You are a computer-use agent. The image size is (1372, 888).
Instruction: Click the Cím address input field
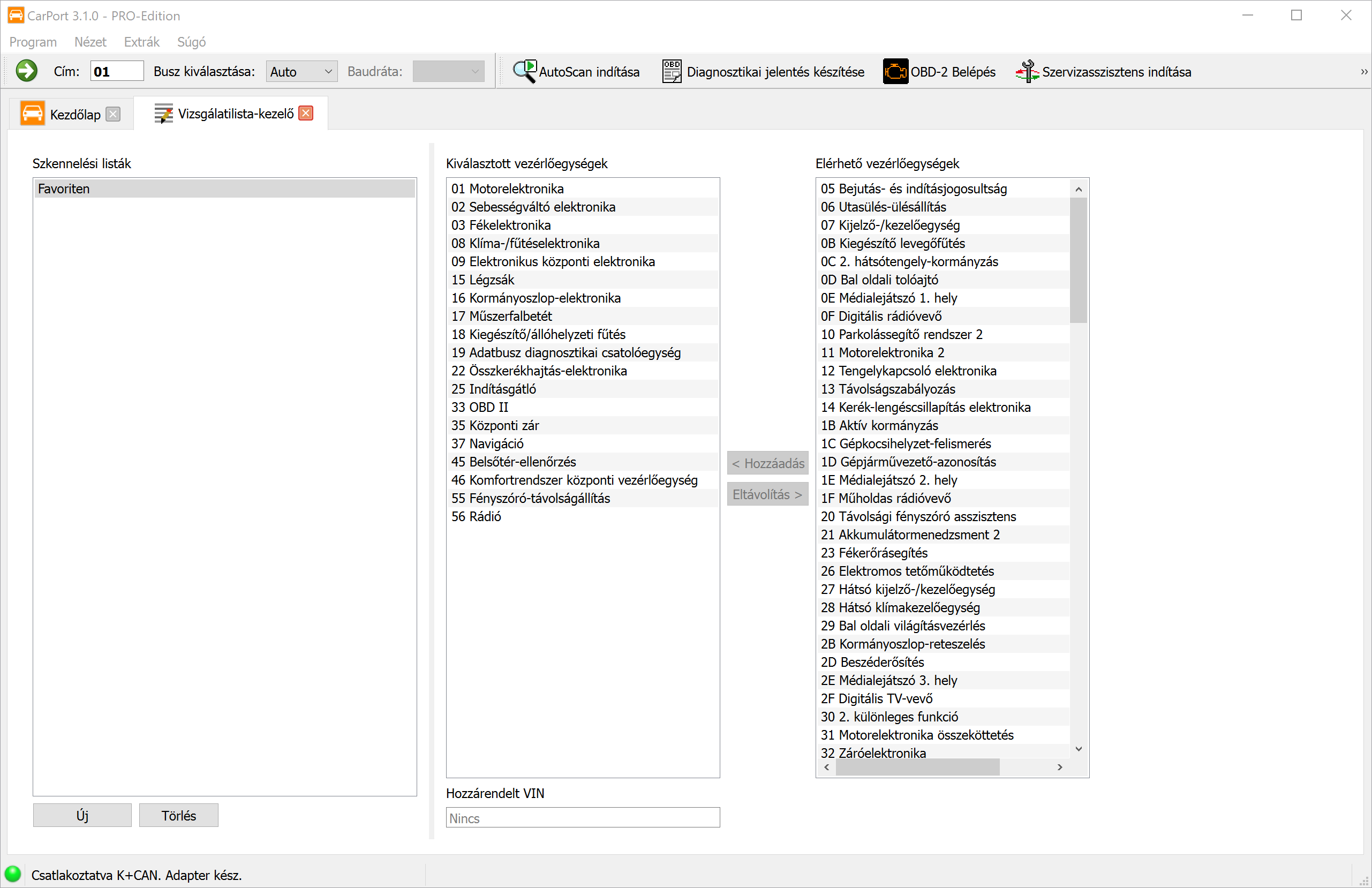[117, 72]
